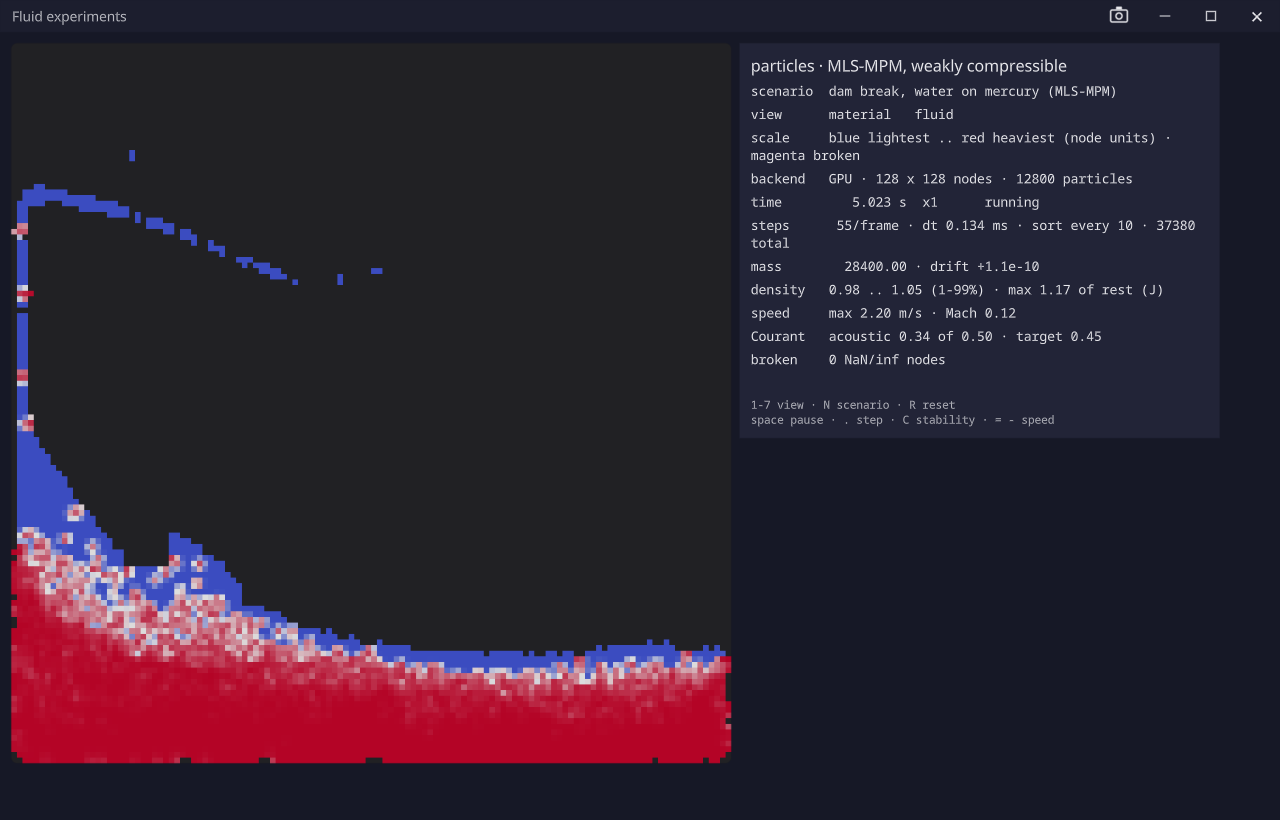Click the scenario text 'dam break, water on mercury (MLS-MPM)'

coord(973,92)
